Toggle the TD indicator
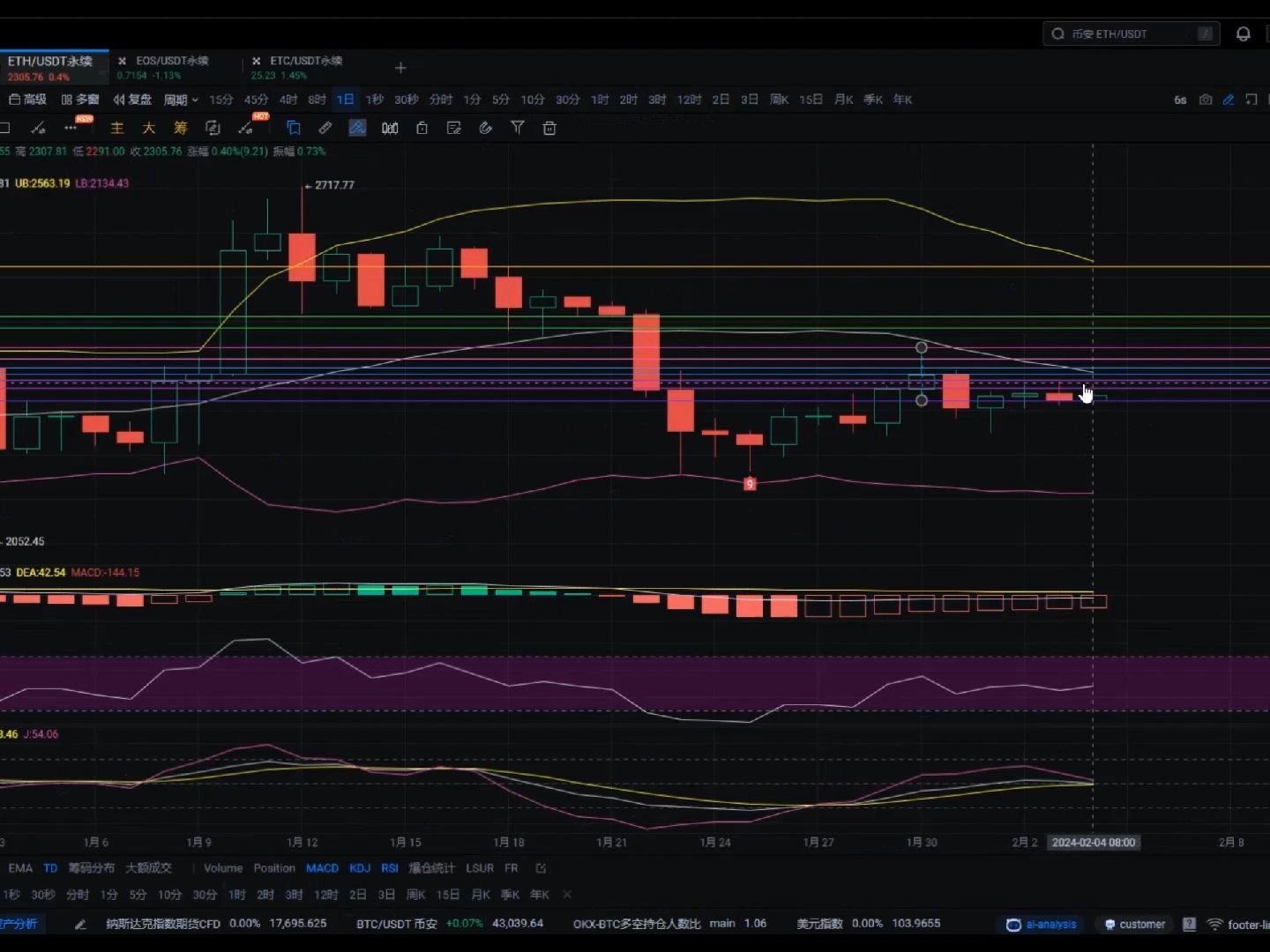Screen dimensions: 1270x952 click(x=50, y=868)
